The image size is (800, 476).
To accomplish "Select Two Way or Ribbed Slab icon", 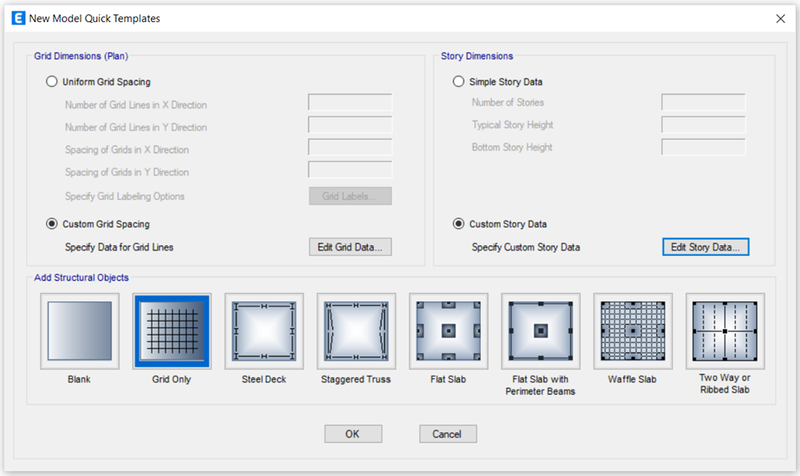I will pos(725,332).
